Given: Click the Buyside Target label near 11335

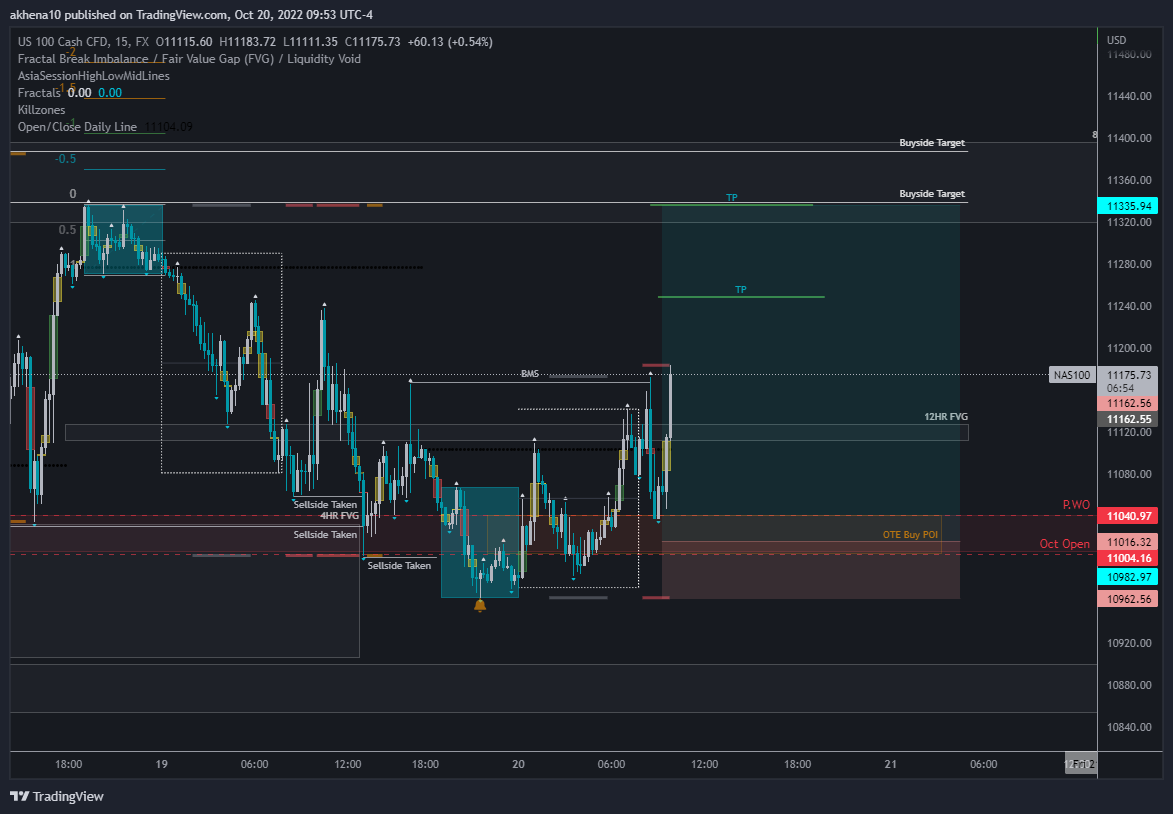Looking at the screenshot, I should coord(931,193).
